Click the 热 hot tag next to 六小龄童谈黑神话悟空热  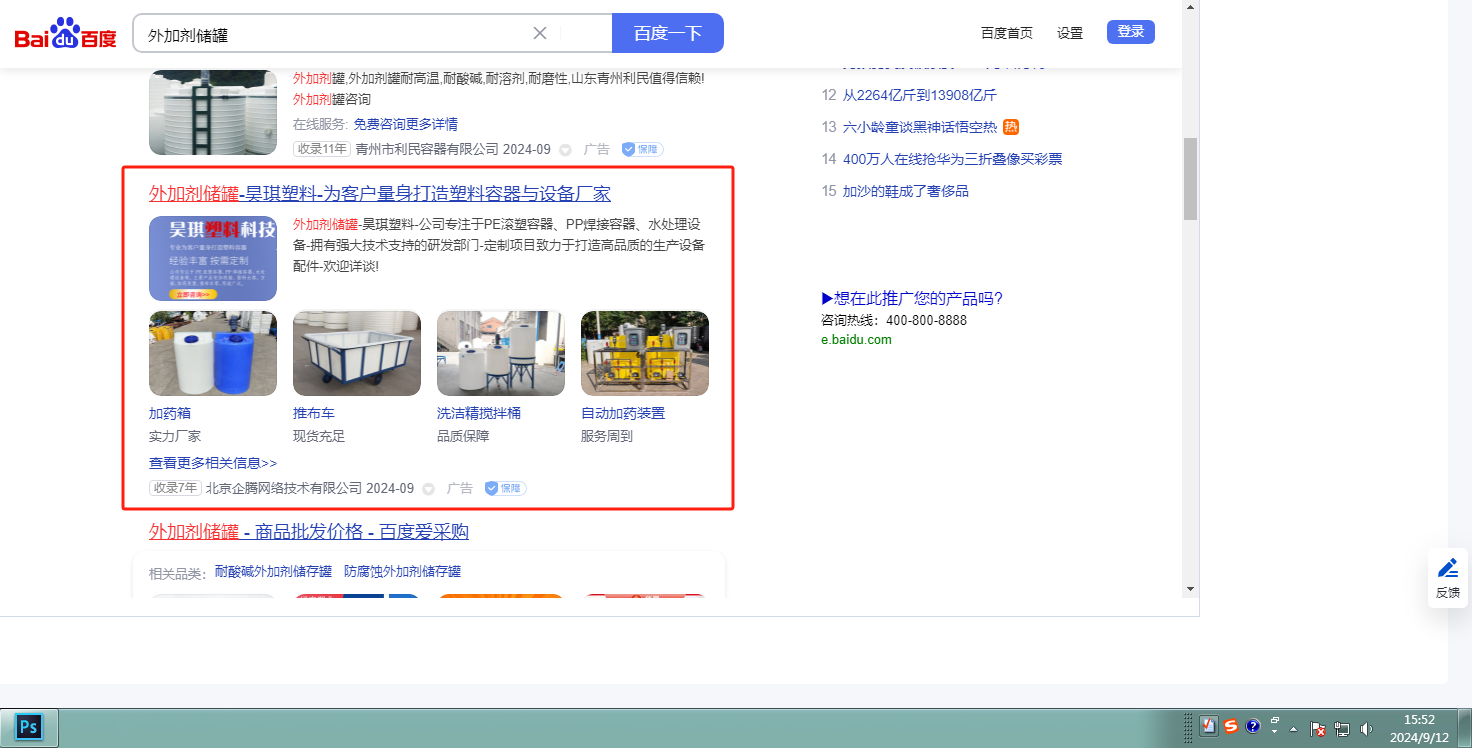click(1011, 127)
